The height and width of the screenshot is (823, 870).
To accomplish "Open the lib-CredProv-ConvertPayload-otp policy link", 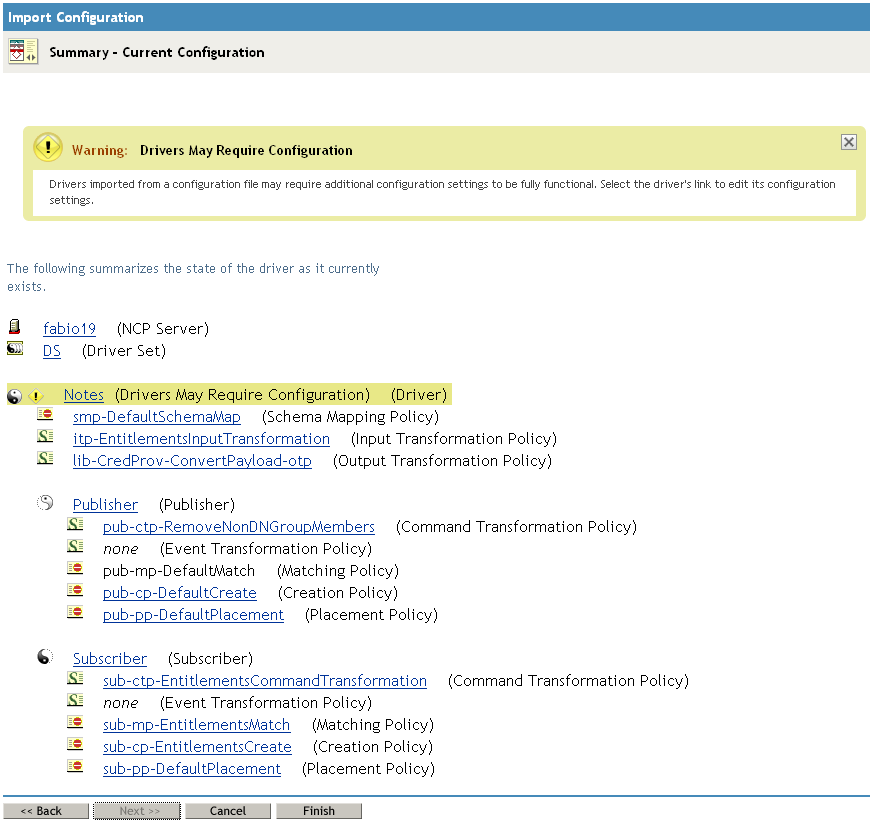I will coord(192,461).
